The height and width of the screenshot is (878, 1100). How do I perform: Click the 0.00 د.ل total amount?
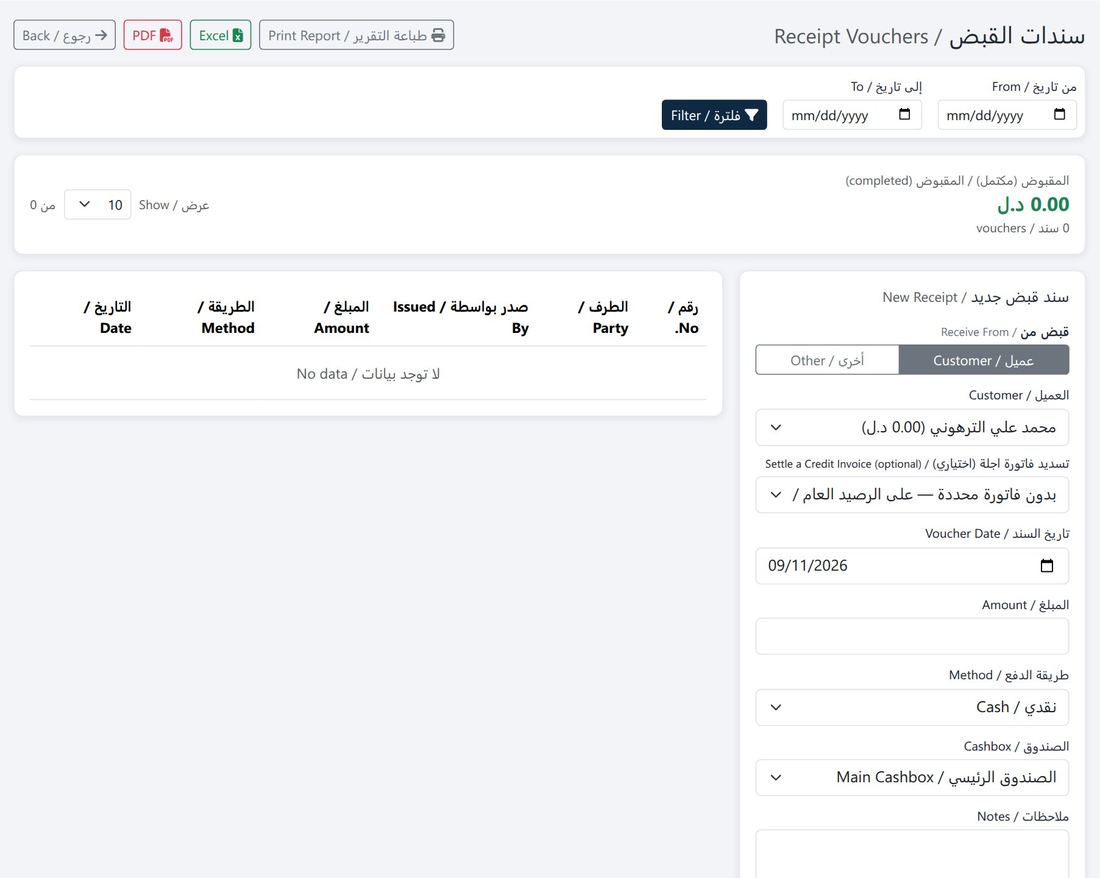click(x=1033, y=205)
